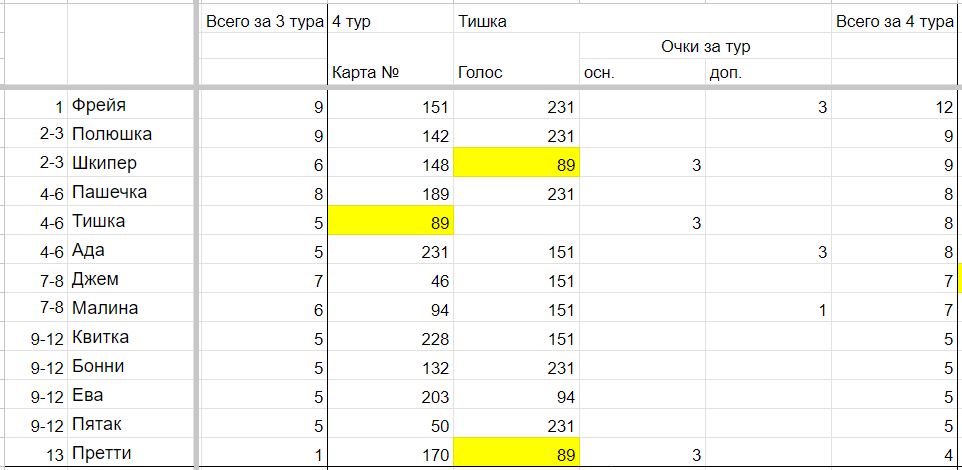Select the 'Карта №' header cell

pos(391,72)
